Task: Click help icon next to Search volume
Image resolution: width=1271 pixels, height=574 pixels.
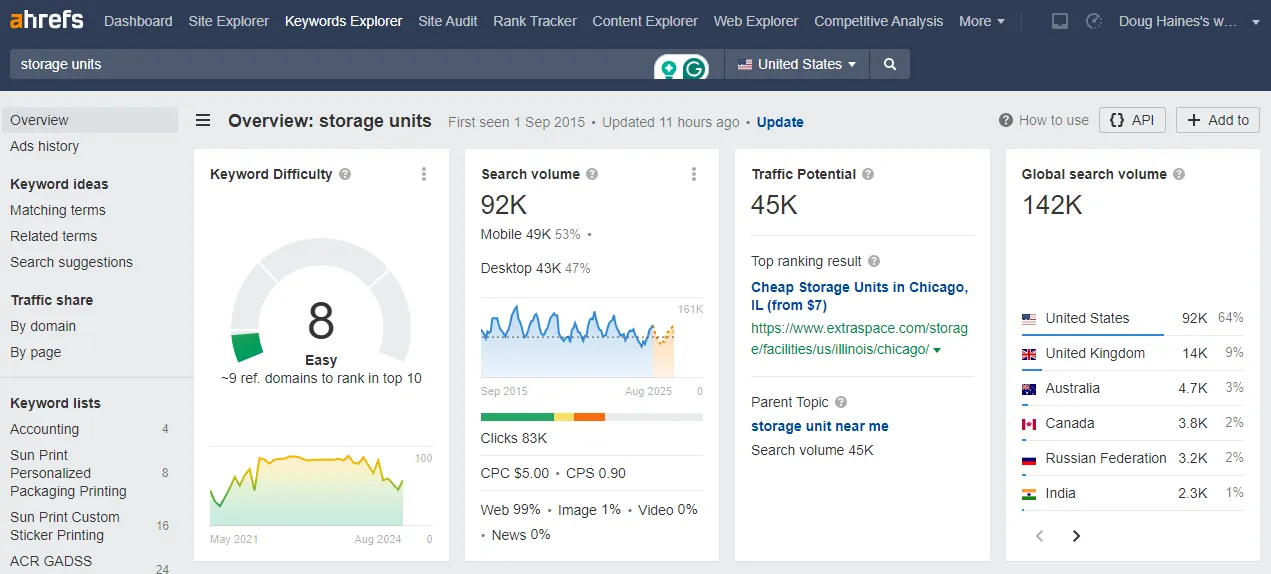Action: tap(592, 174)
